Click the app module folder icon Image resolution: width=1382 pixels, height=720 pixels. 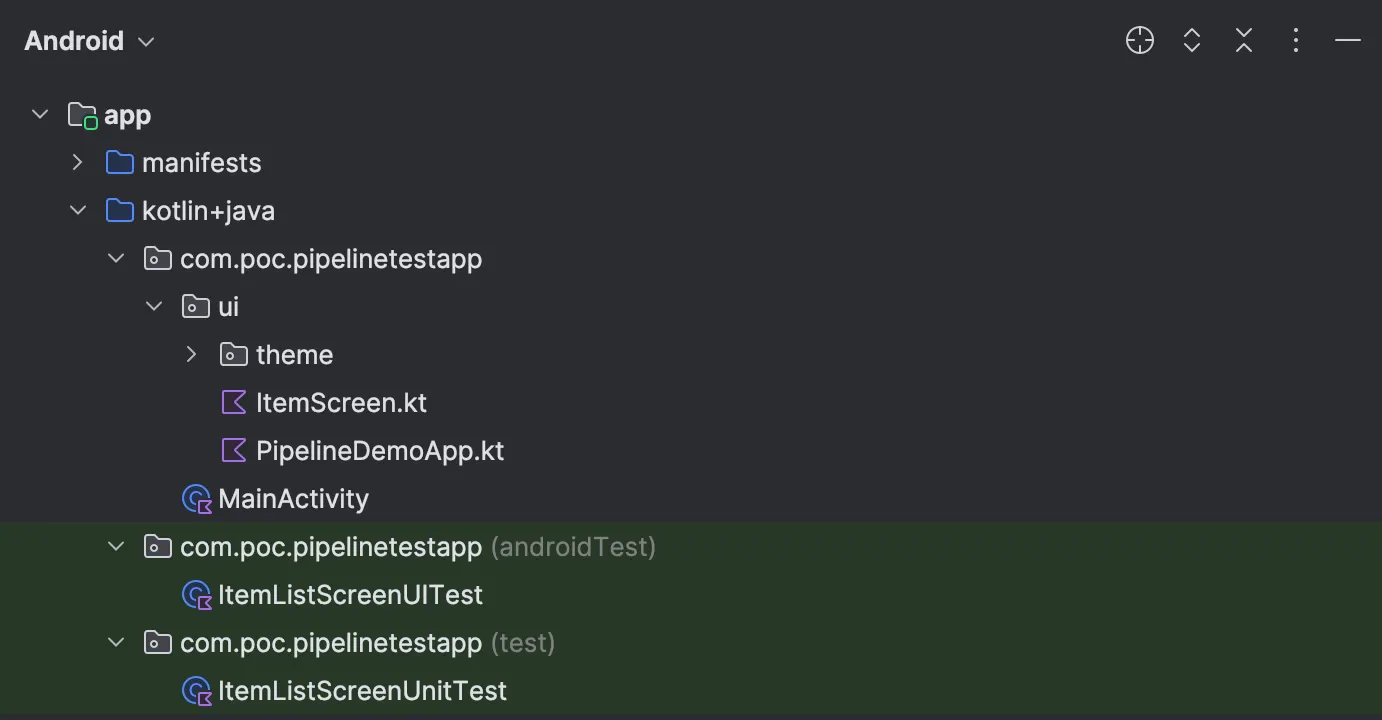coord(80,114)
